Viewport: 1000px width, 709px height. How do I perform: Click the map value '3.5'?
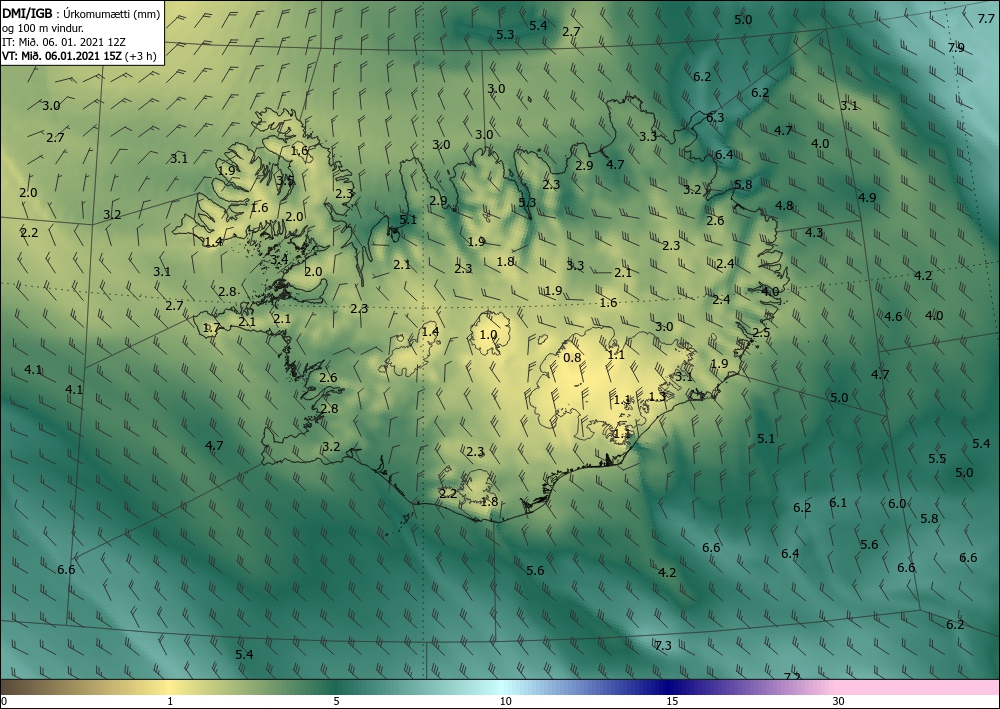(x=285, y=180)
